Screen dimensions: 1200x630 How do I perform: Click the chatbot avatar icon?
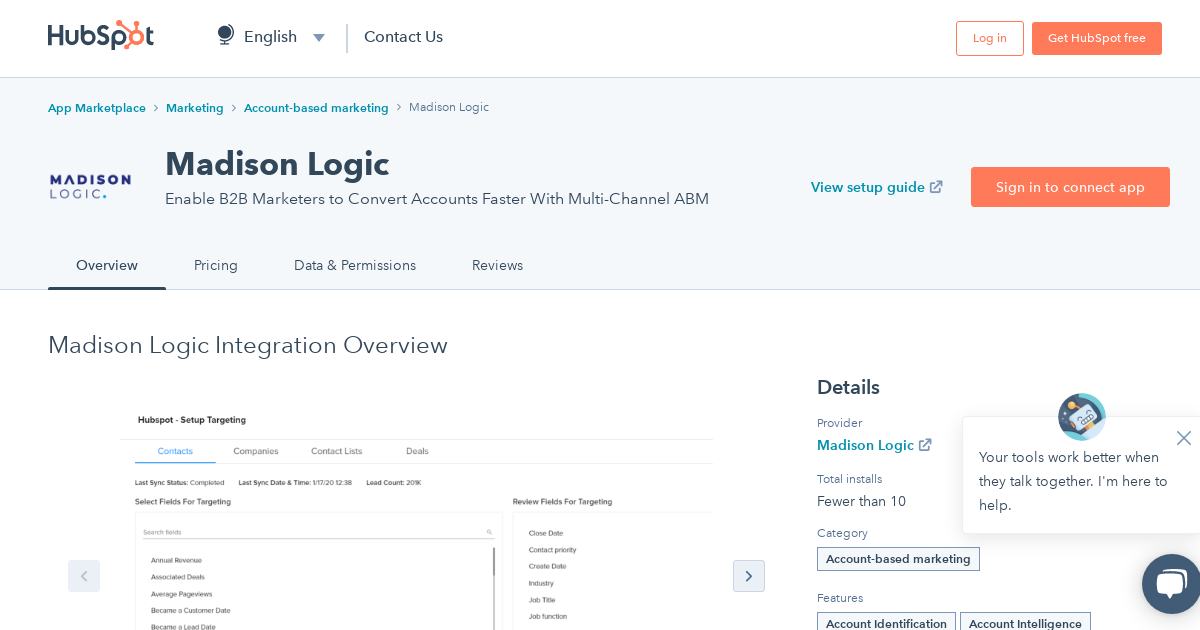click(x=1081, y=417)
